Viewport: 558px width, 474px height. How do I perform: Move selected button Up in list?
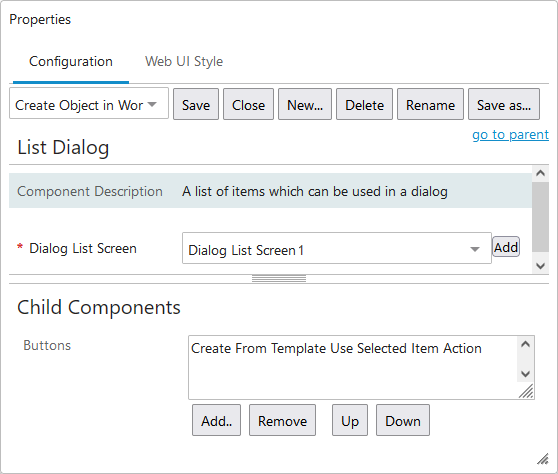tap(350, 421)
